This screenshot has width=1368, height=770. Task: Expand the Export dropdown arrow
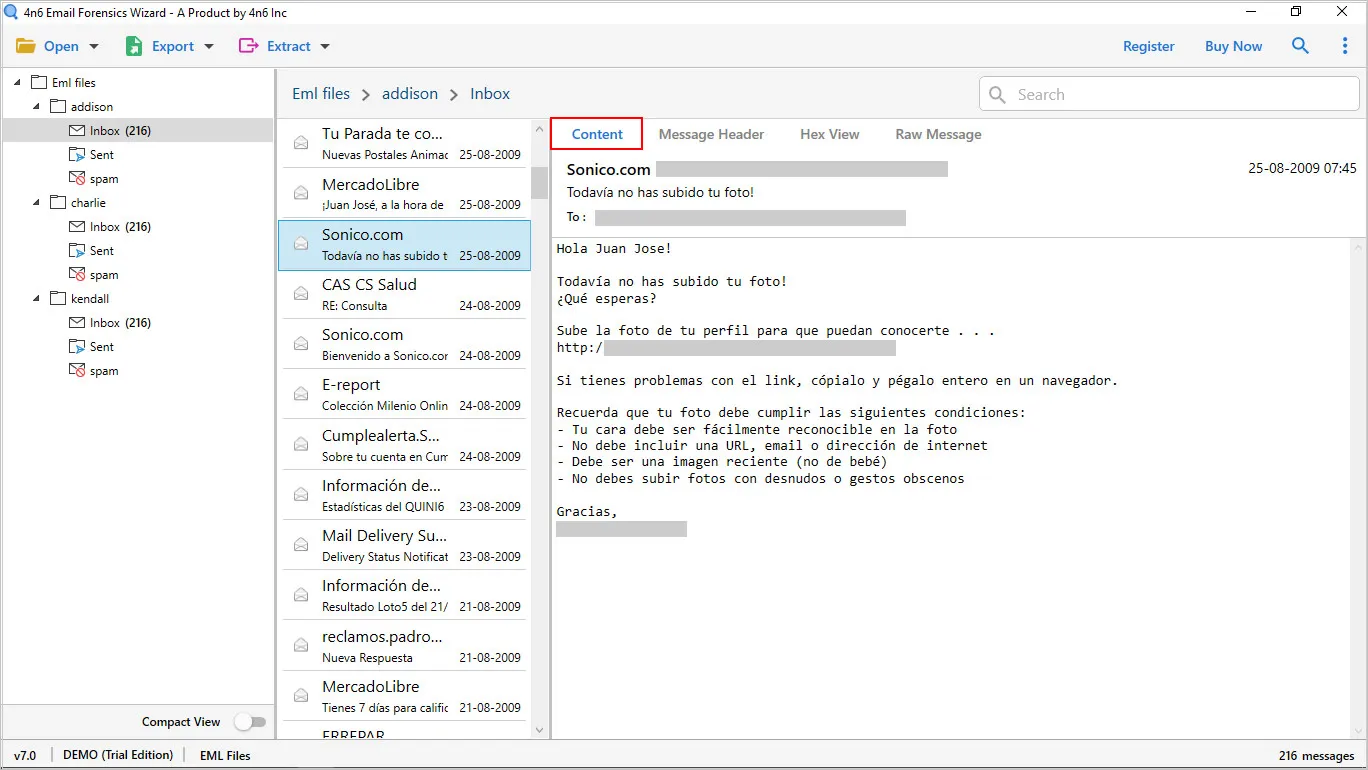click(209, 47)
